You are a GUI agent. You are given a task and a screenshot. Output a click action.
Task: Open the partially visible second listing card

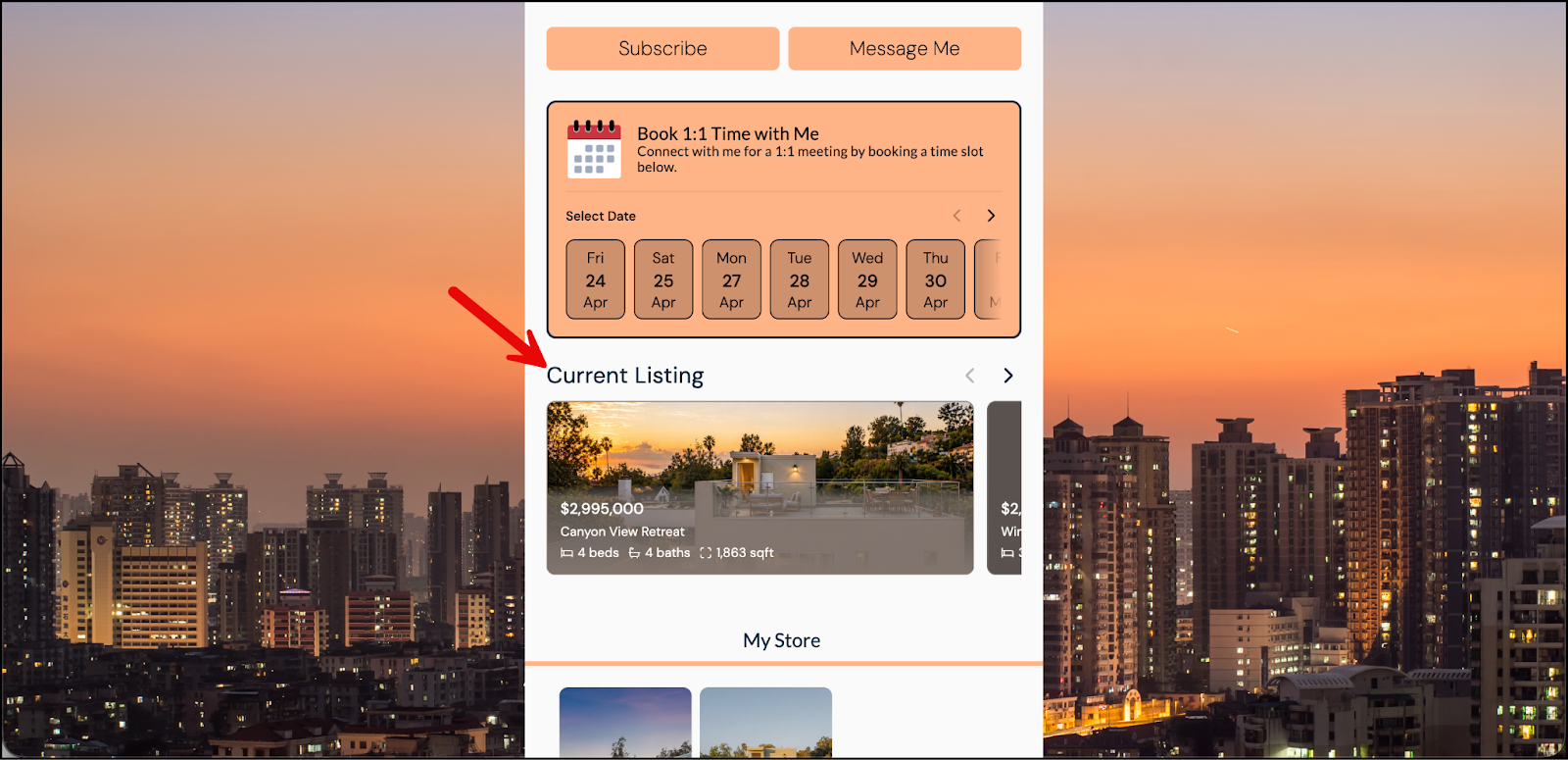tap(1004, 487)
